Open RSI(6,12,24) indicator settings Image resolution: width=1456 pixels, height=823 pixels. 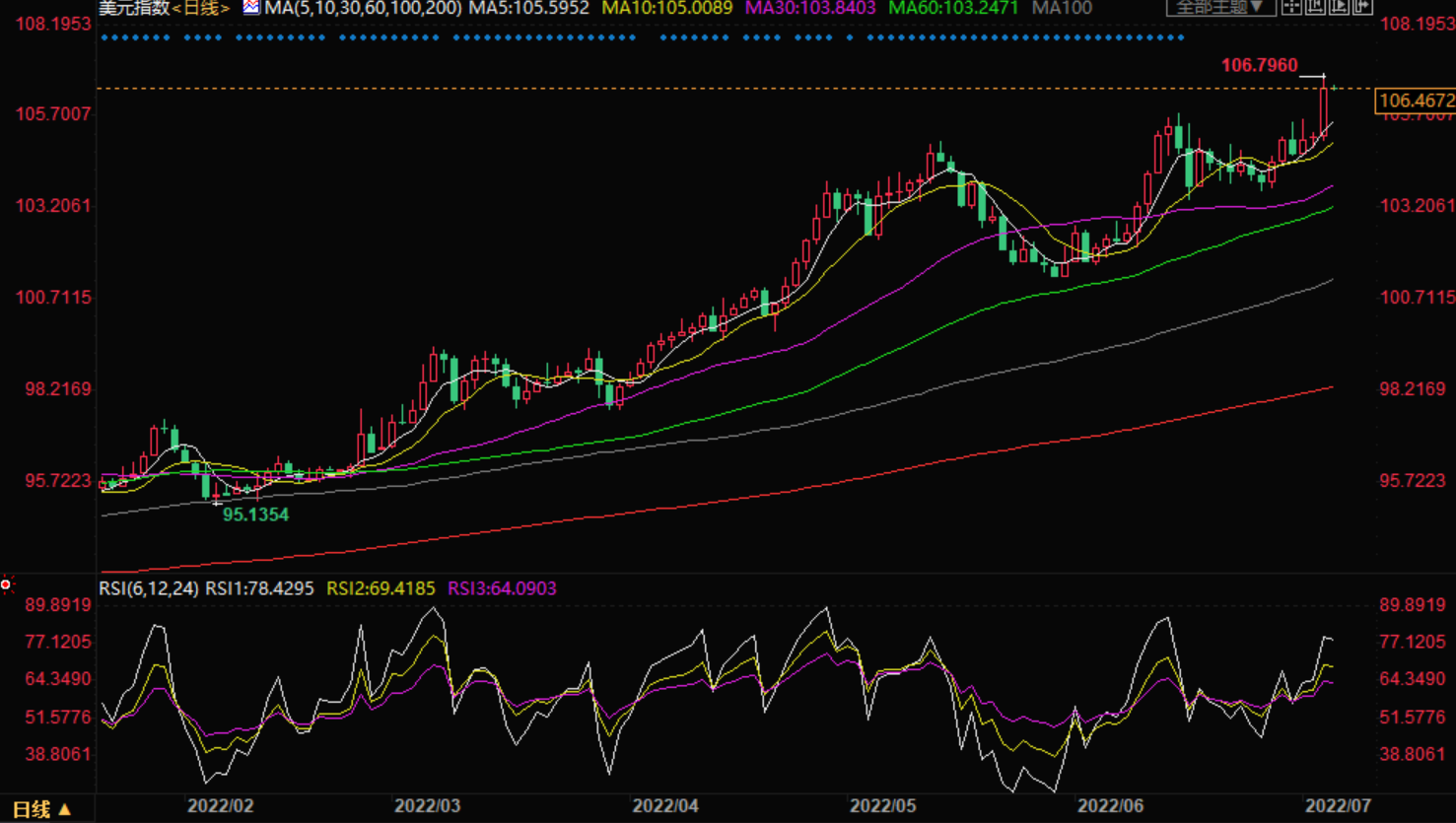pos(148,588)
